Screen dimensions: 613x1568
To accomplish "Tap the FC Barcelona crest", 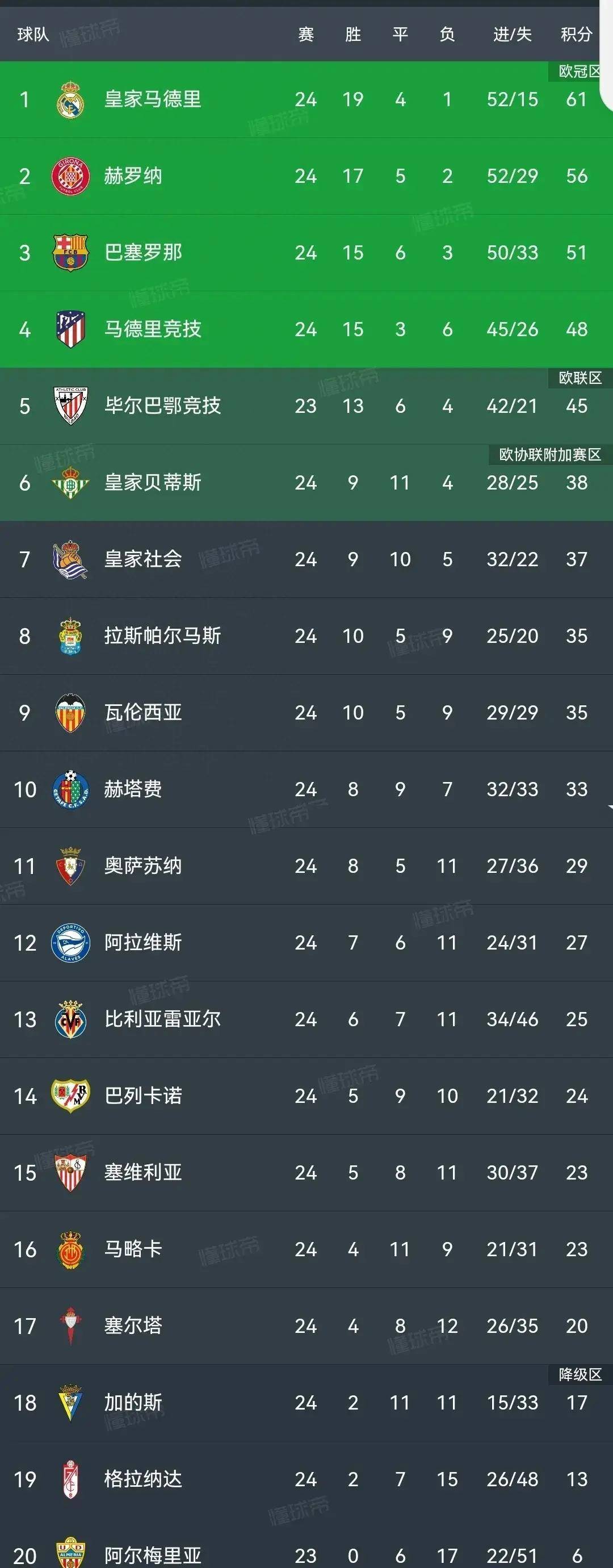I will pos(70,253).
